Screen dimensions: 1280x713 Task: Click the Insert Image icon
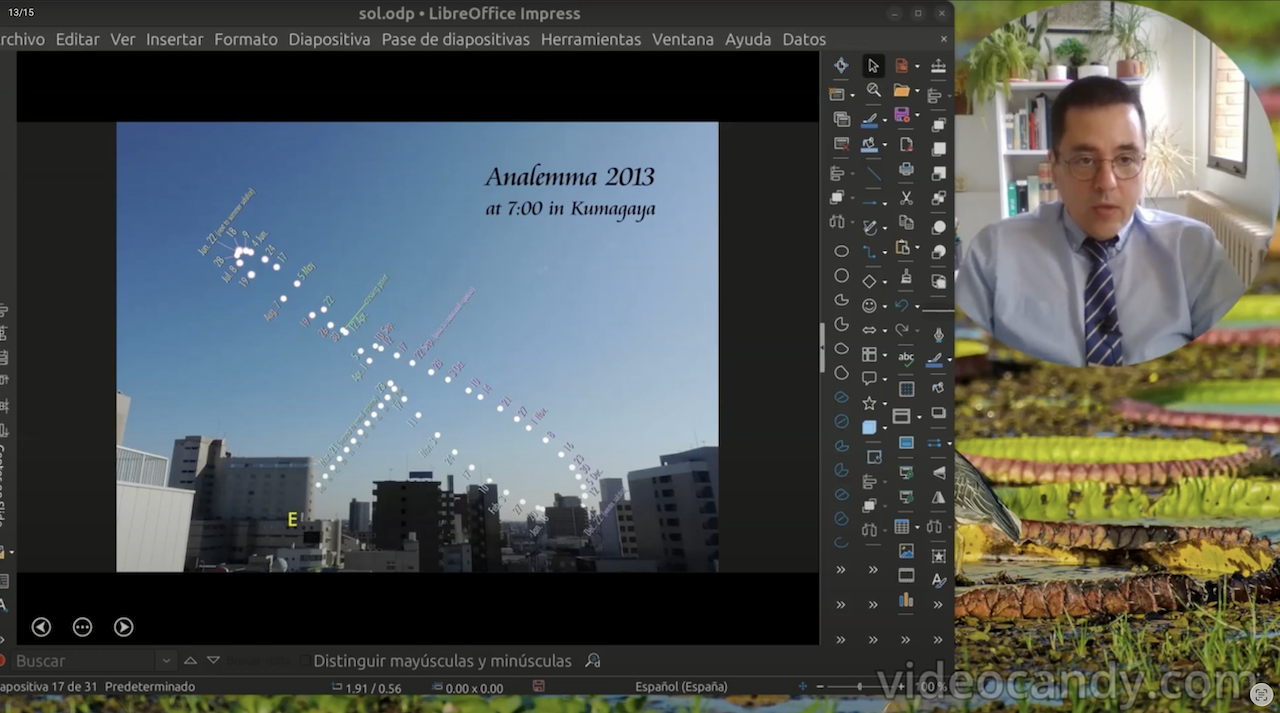(x=906, y=550)
